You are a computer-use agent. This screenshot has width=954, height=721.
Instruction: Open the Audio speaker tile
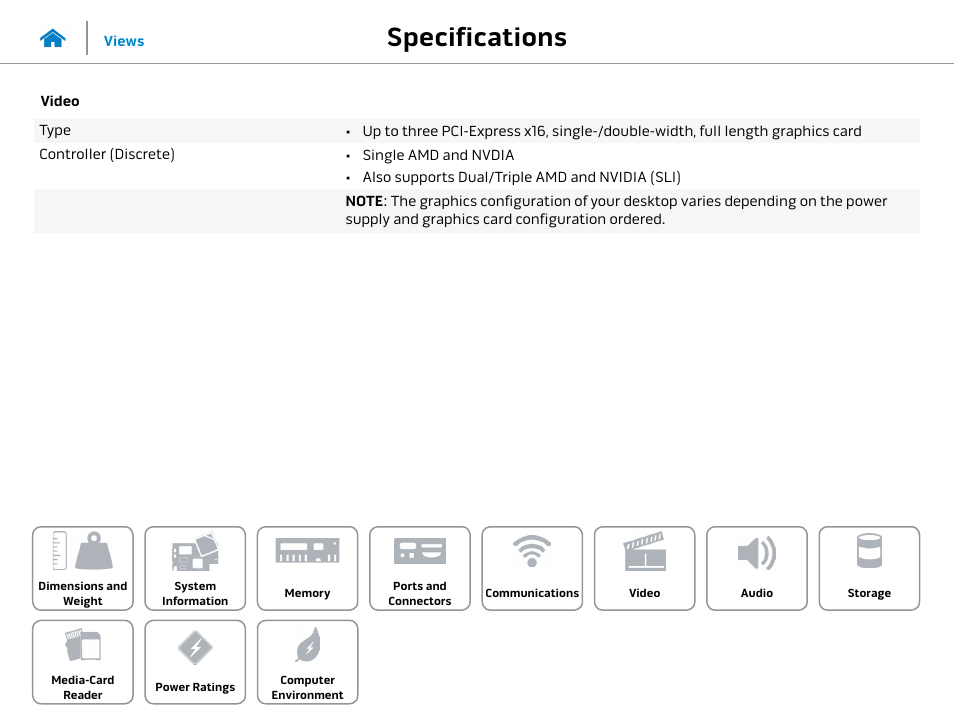pos(757,568)
